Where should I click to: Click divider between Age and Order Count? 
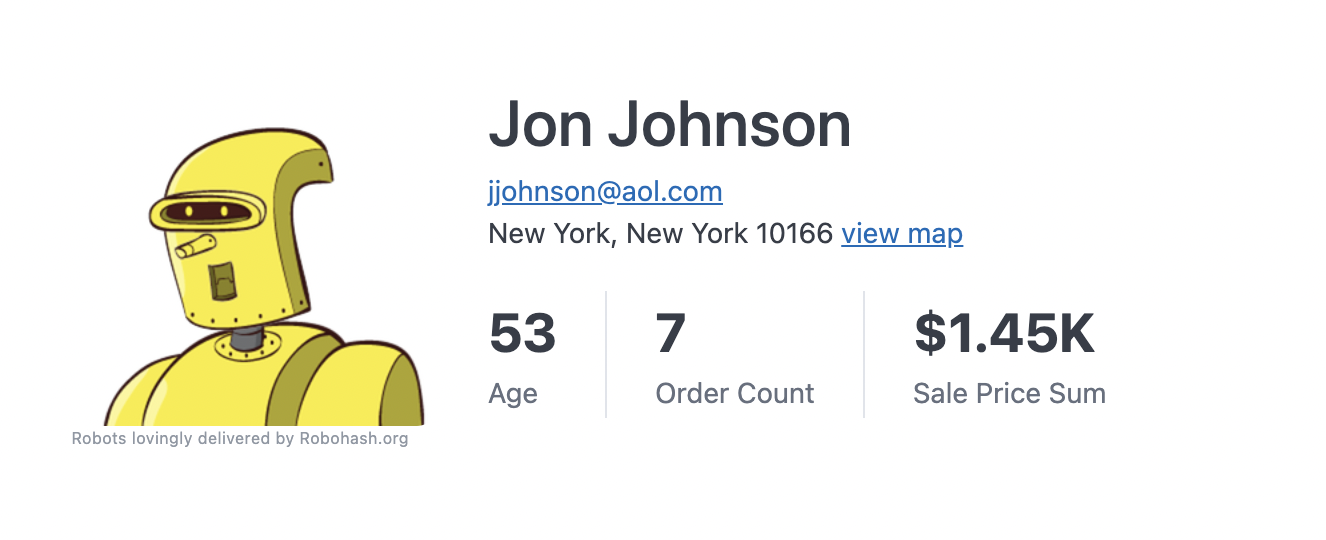pos(606,354)
